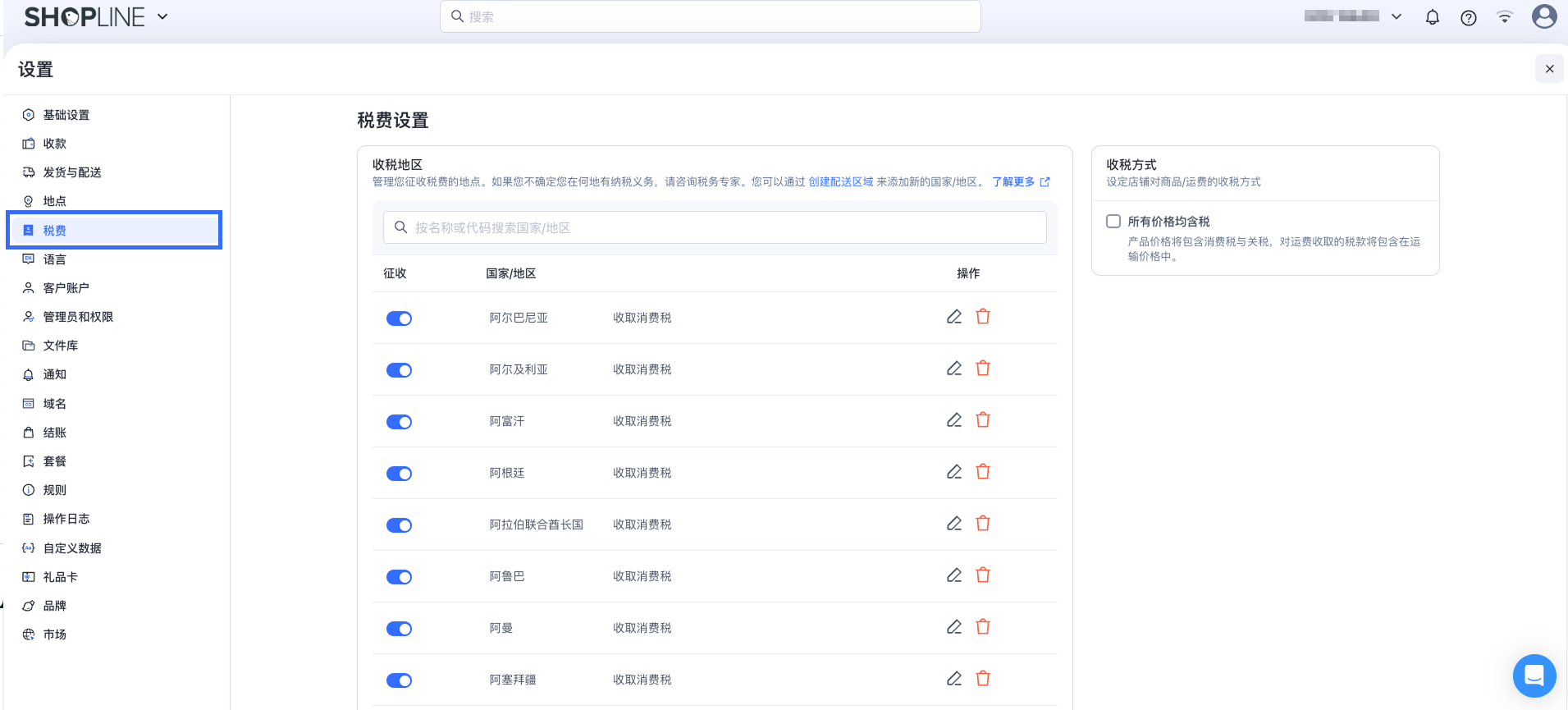Delete the 阿尔及利亚 tax region
This screenshot has width=1568, height=710.
pyautogui.click(x=983, y=369)
